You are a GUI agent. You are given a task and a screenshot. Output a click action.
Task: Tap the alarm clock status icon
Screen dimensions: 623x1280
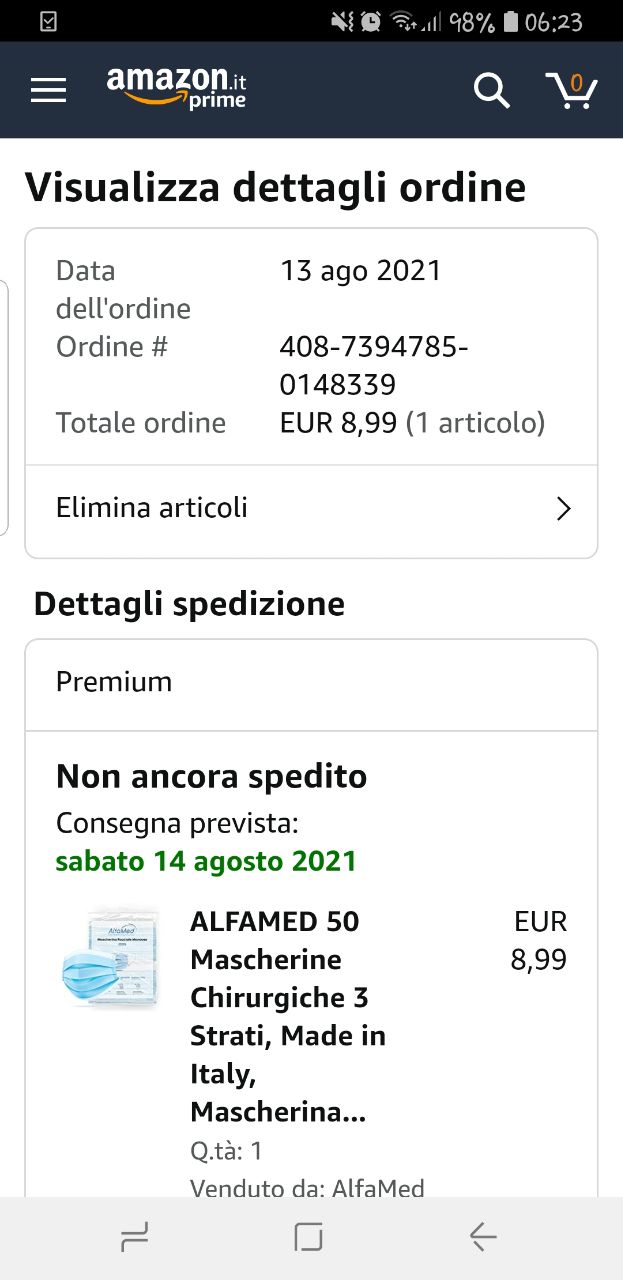(x=370, y=21)
